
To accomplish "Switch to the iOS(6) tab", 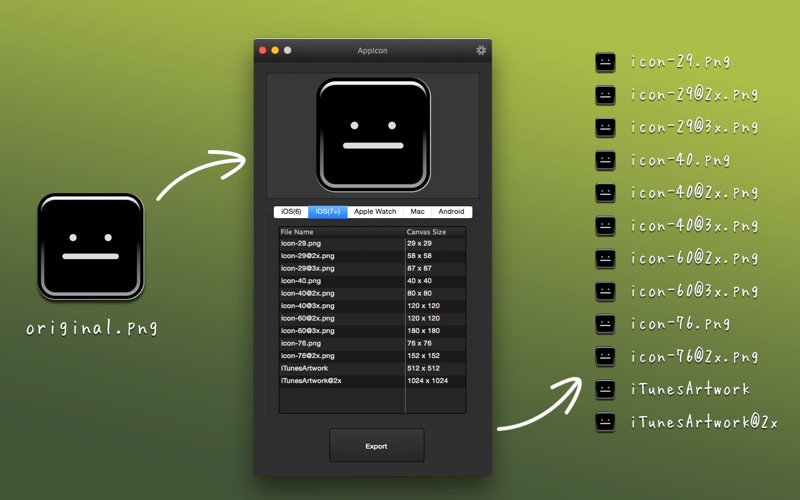I will pyautogui.click(x=291, y=212).
